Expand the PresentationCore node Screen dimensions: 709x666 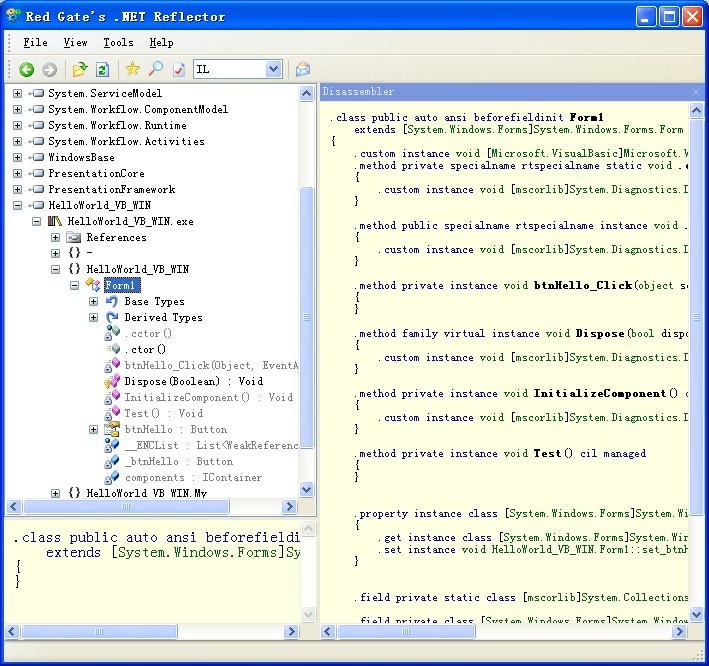click(x=17, y=173)
